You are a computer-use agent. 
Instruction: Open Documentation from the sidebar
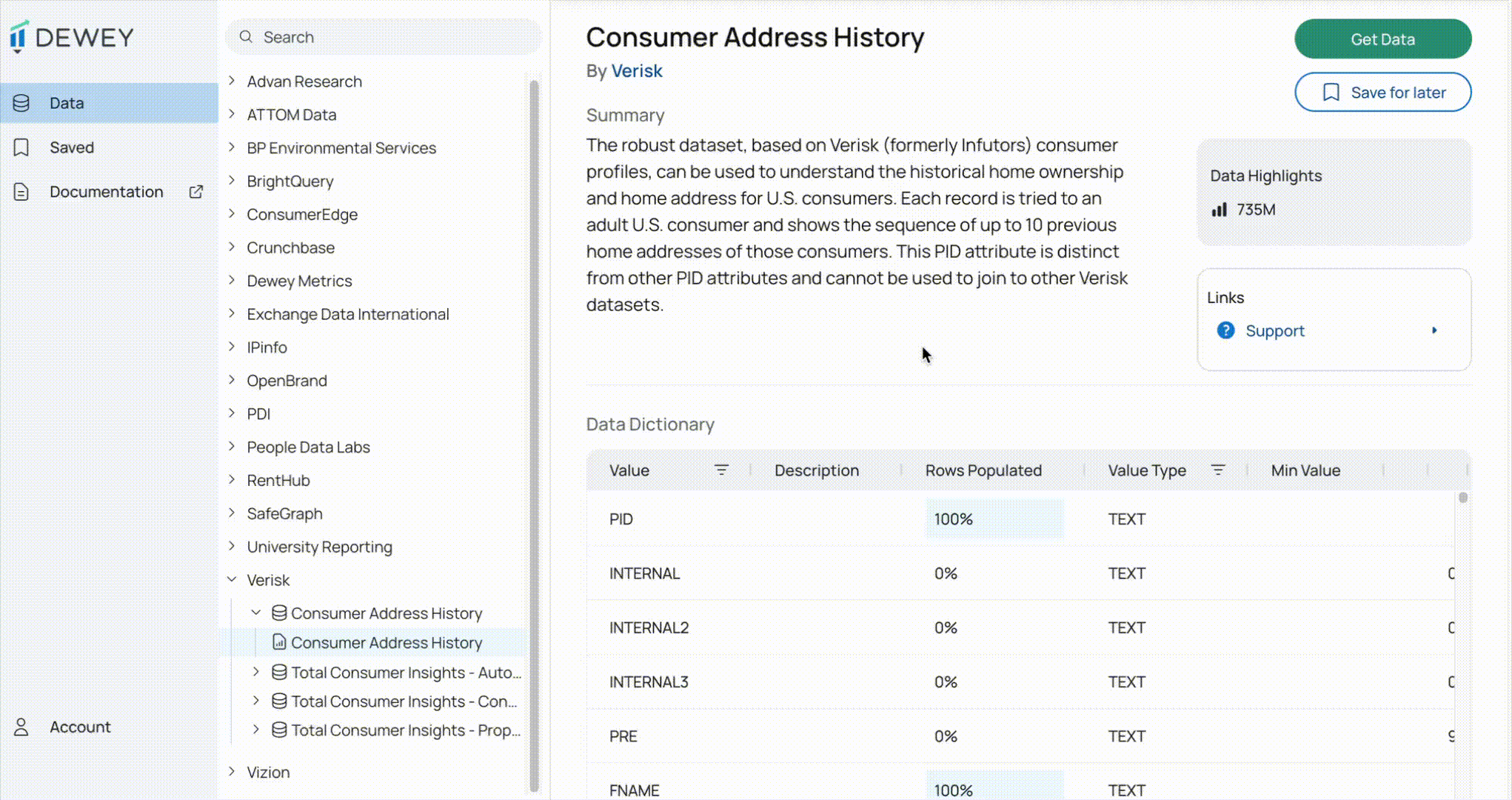coord(109,192)
